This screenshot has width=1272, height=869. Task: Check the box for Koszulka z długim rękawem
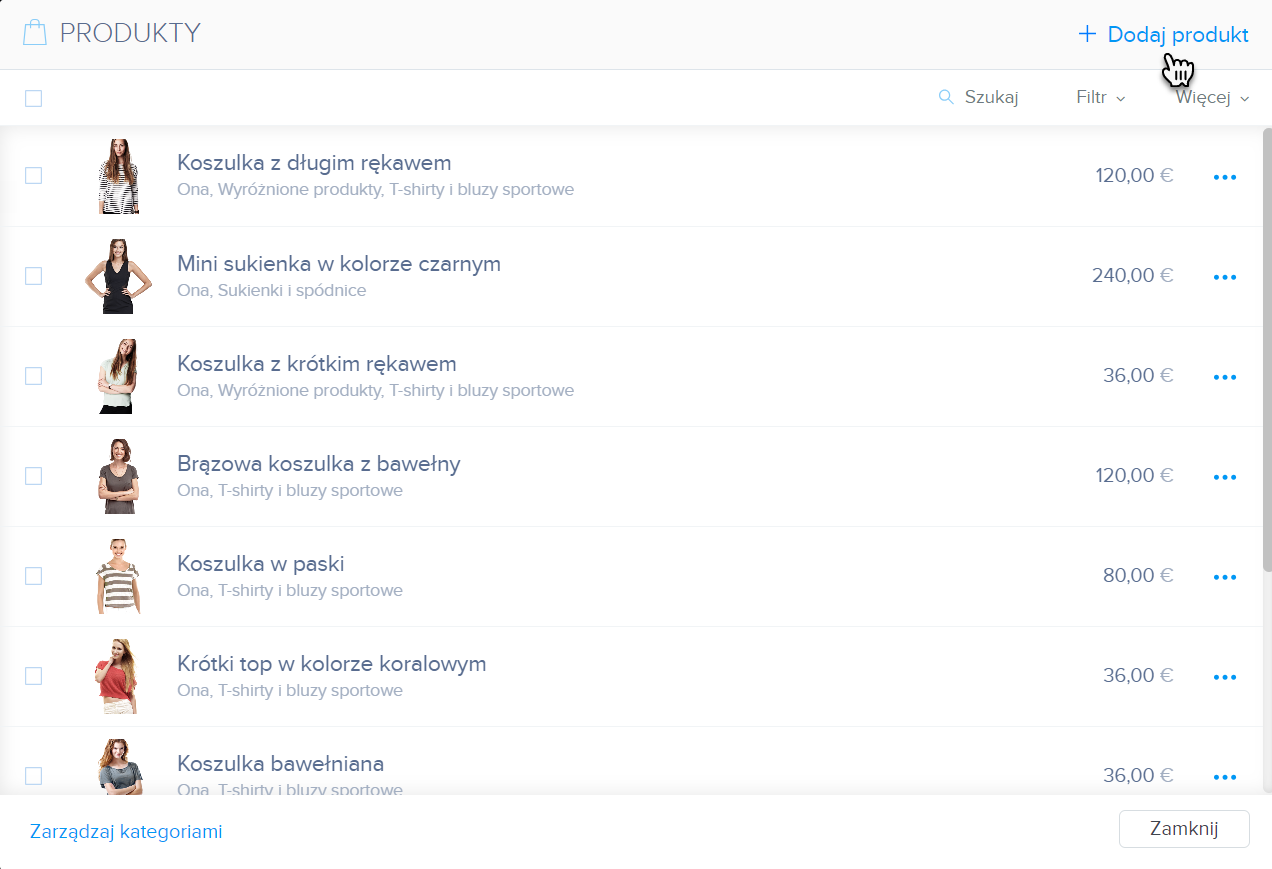click(33, 176)
